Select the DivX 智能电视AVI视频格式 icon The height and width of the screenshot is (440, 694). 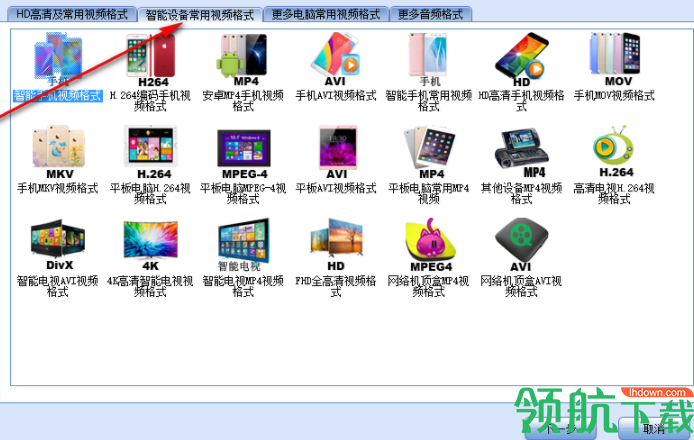(x=58, y=244)
